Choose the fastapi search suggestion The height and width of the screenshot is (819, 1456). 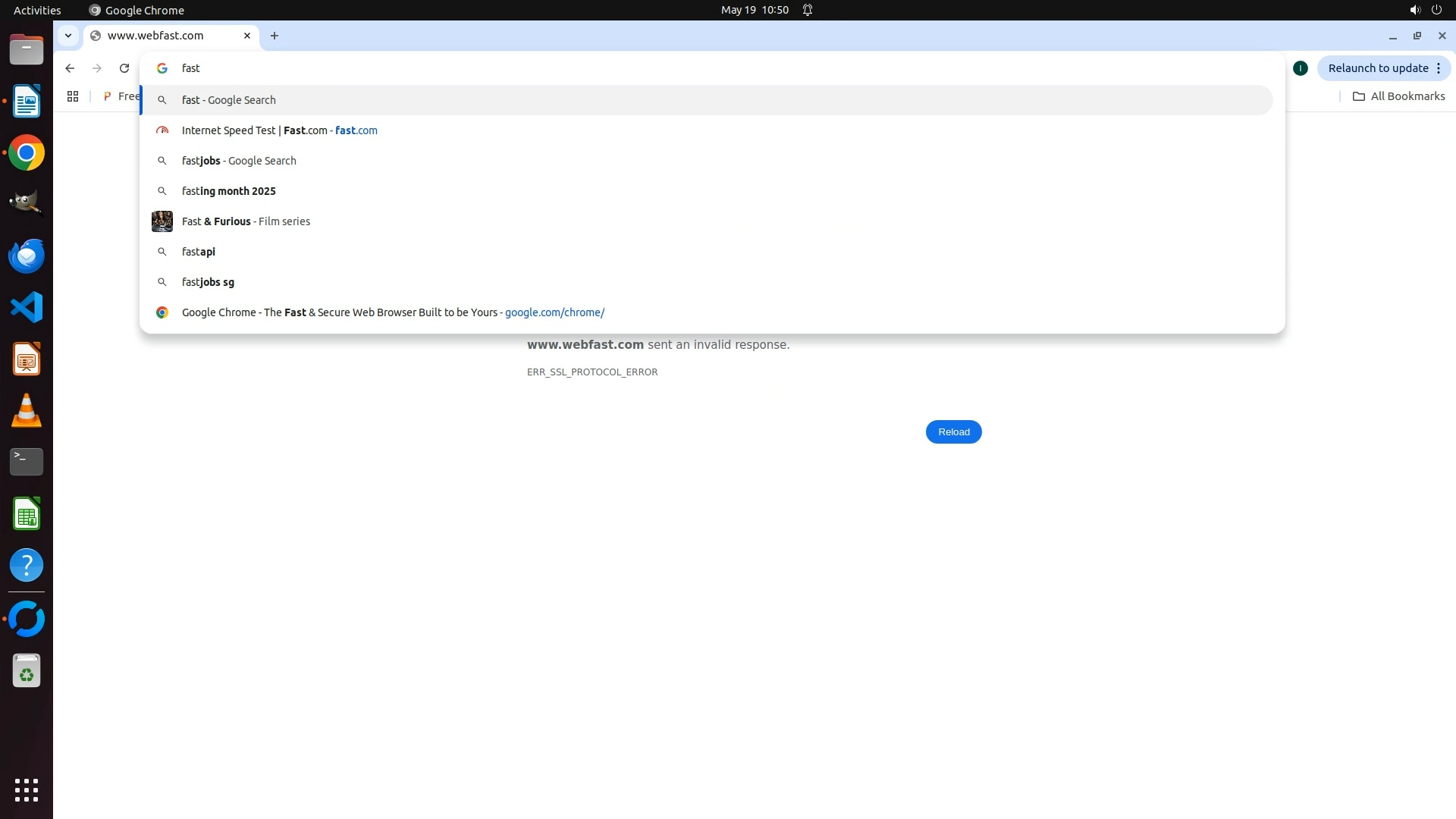click(199, 252)
